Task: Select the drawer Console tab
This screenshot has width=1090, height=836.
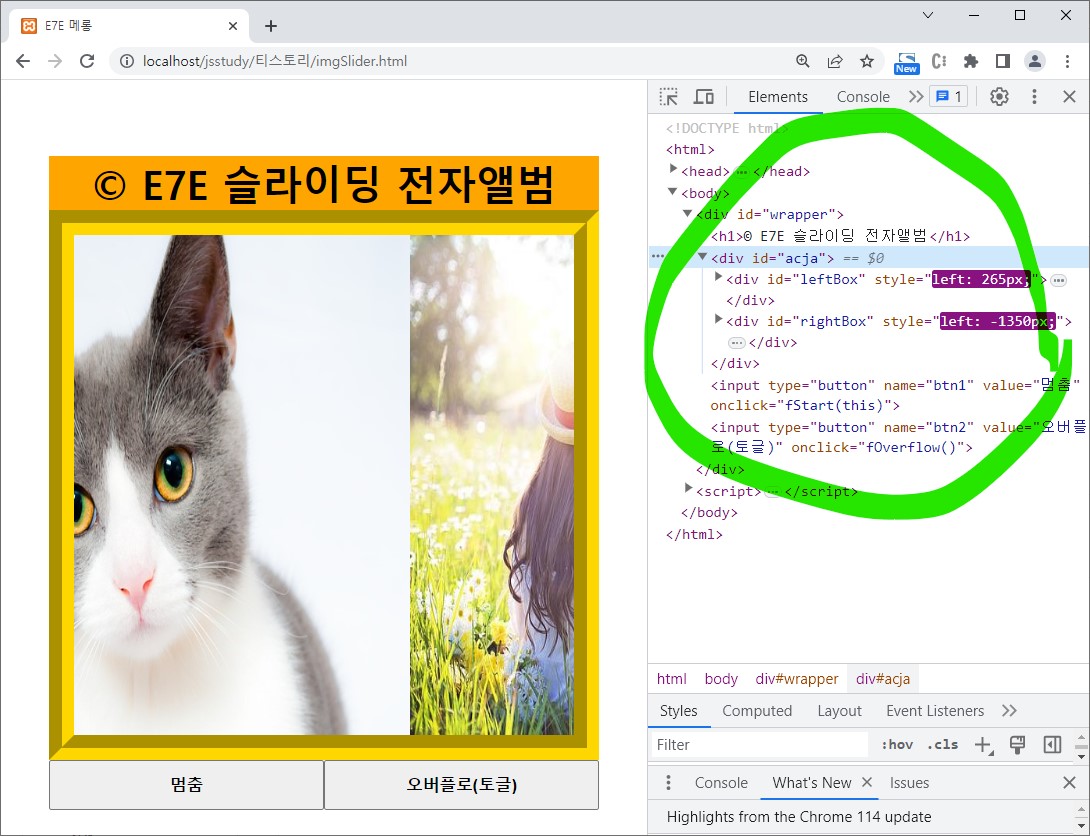Action: click(721, 782)
